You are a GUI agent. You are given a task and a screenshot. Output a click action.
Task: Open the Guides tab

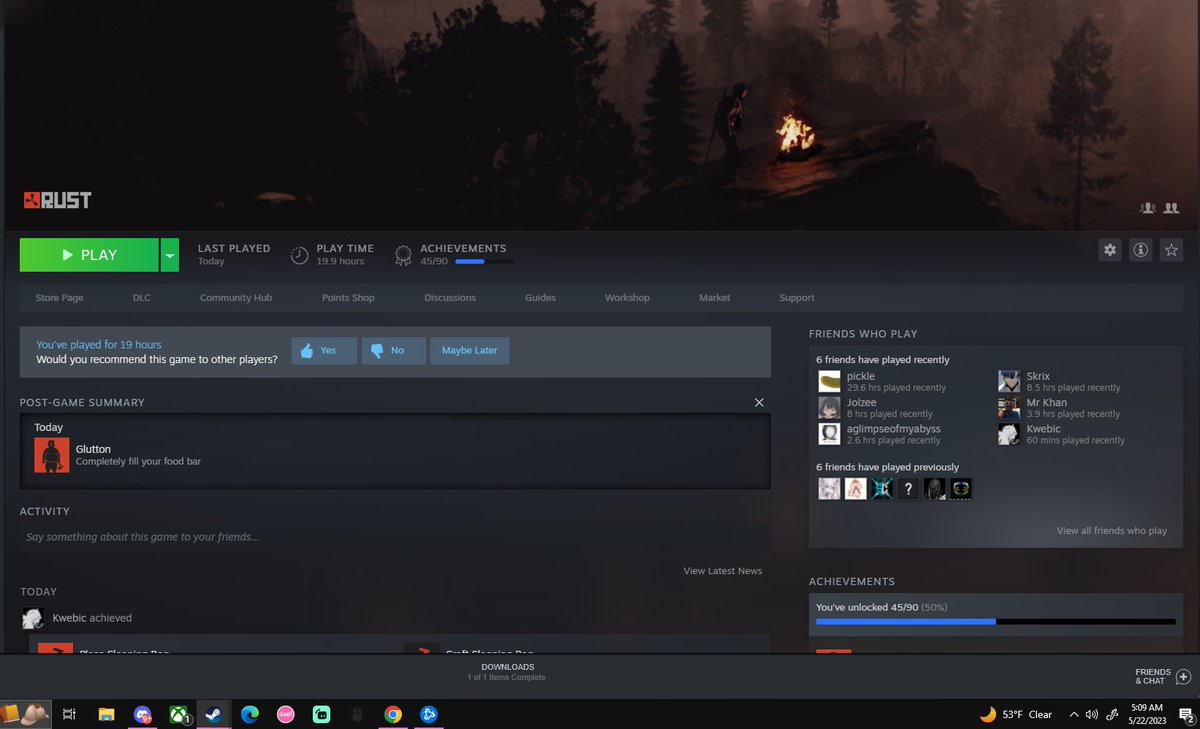[540, 298]
